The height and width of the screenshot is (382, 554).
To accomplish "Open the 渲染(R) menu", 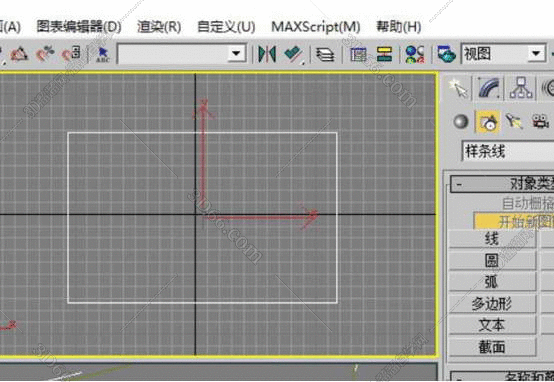I will [x=159, y=27].
